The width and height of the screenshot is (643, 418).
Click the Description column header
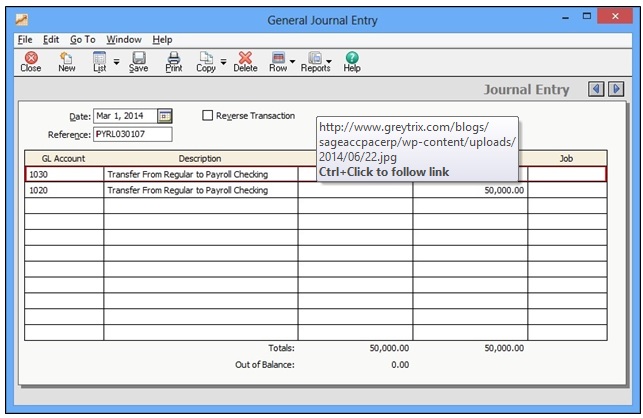pyautogui.click(x=200, y=158)
